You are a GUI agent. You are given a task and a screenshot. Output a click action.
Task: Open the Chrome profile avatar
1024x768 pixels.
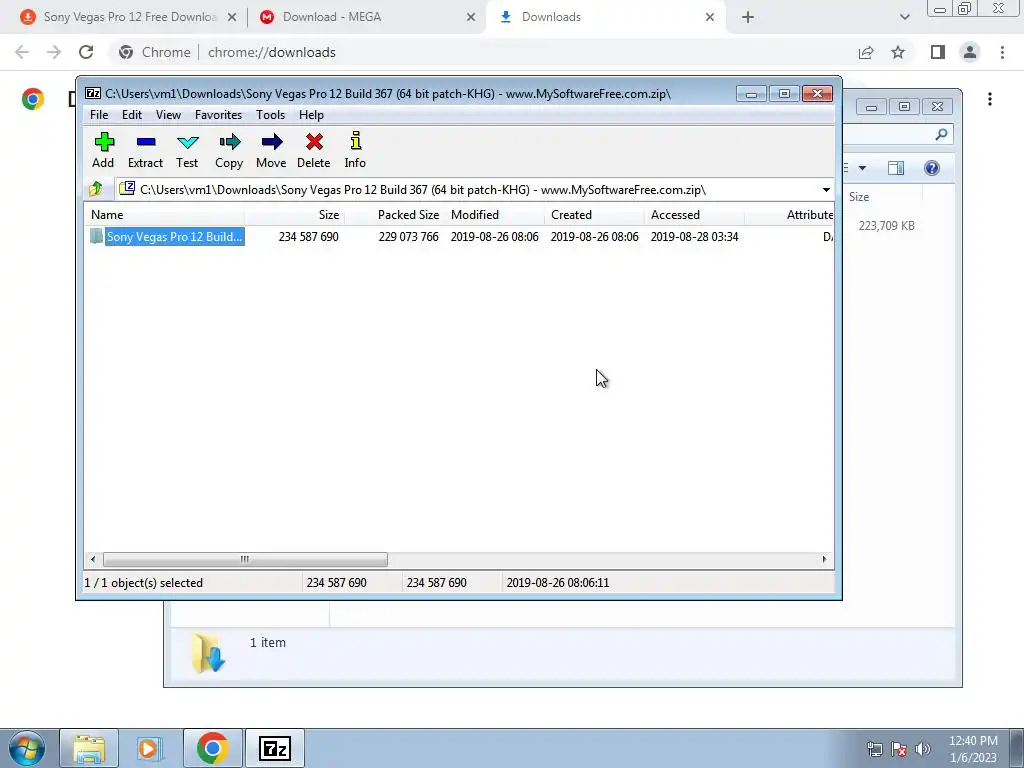pyautogui.click(x=970, y=52)
